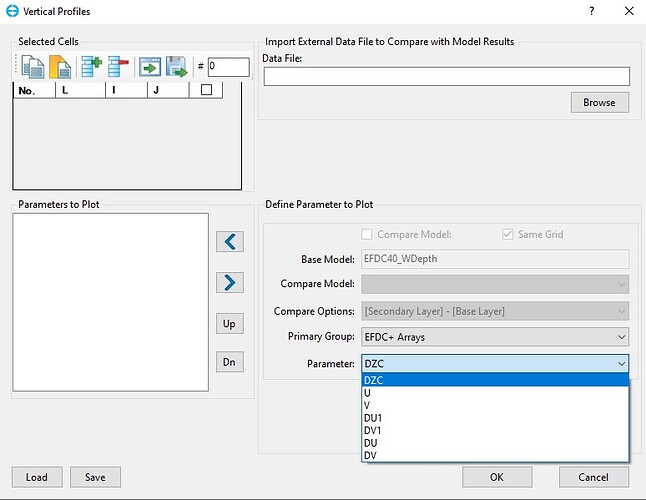Toggle the Compare Model checkbox

click(366, 234)
